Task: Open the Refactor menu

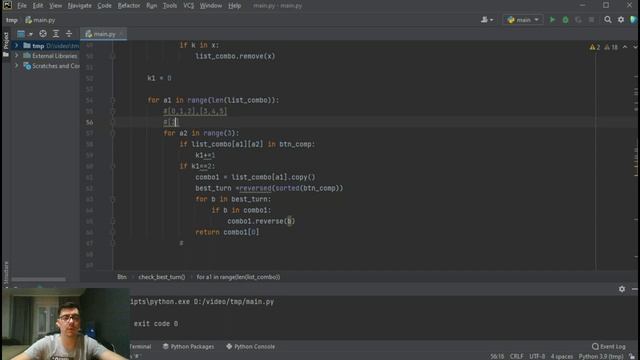Action: [129, 6]
